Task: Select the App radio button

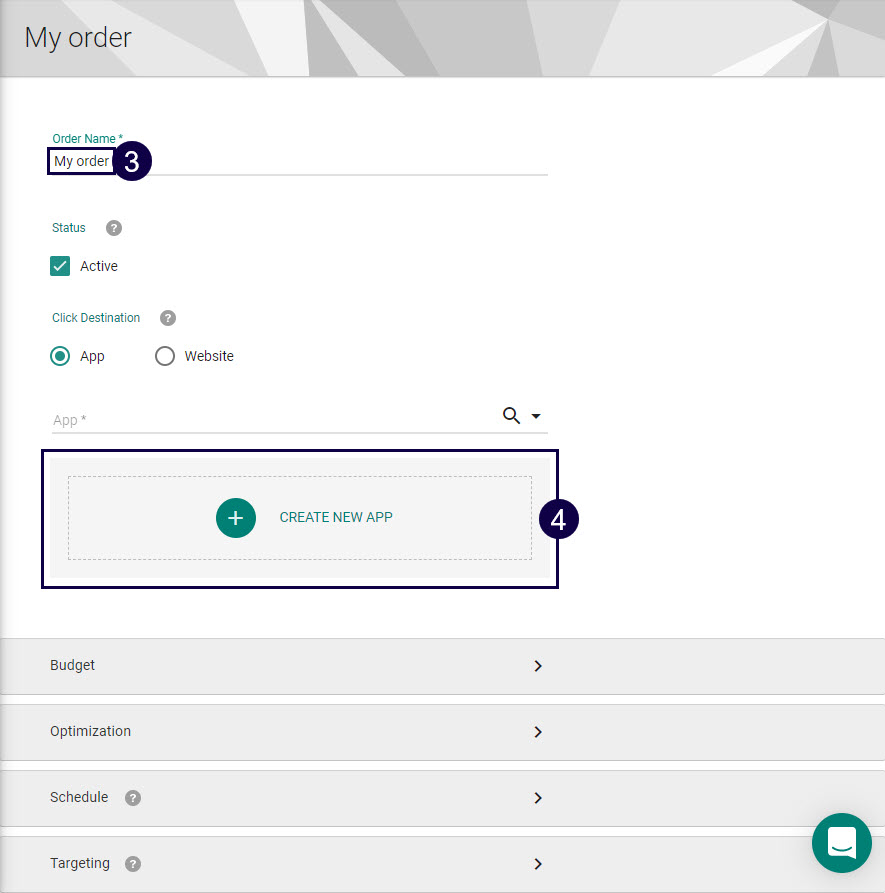Action: click(x=61, y=356)
